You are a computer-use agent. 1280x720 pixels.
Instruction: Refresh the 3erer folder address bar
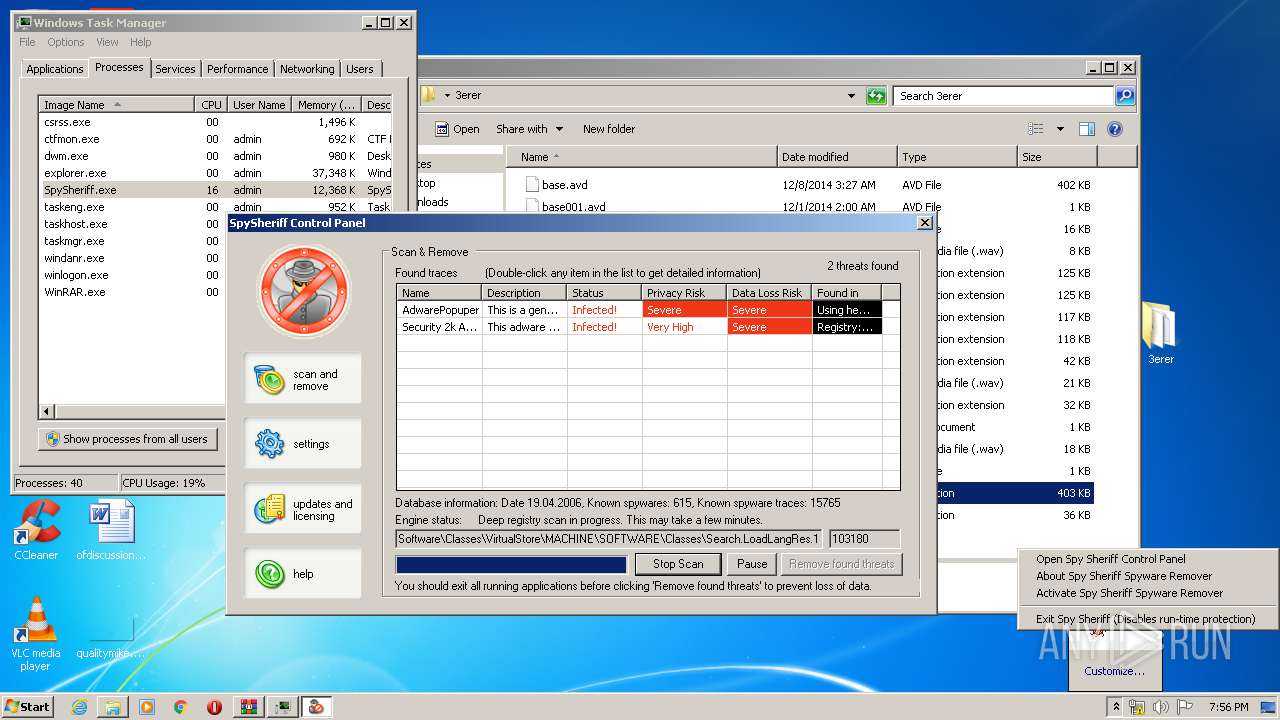click(x=876, y=96)
